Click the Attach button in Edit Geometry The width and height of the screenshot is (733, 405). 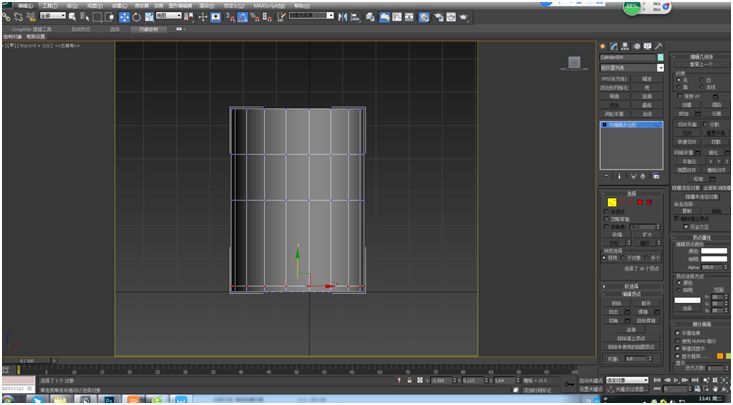point(683,114)
